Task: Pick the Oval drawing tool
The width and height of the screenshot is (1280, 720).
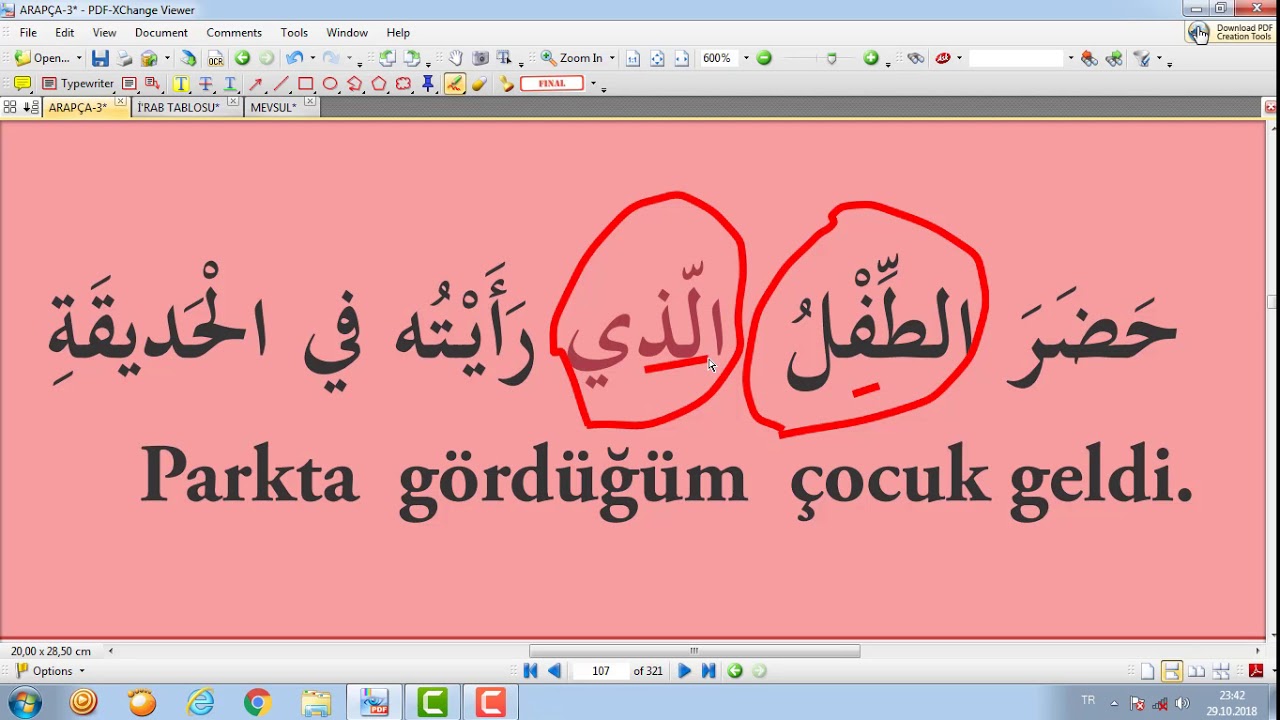Action: 330,84
